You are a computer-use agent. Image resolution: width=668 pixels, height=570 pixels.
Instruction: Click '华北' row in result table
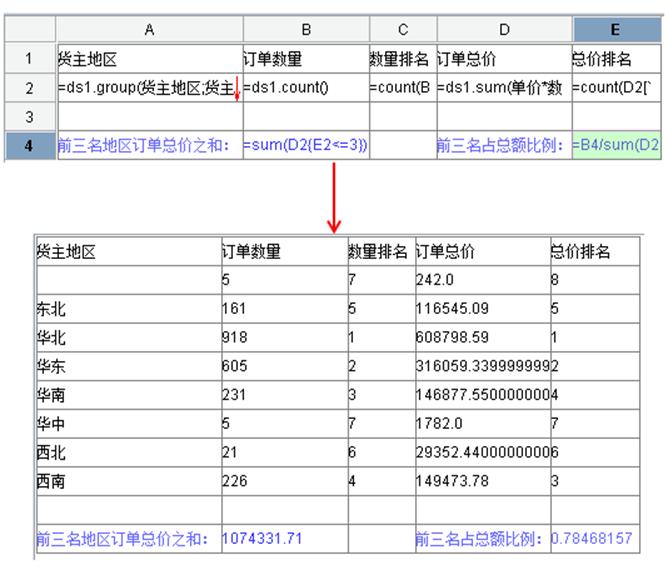point(338,337)
